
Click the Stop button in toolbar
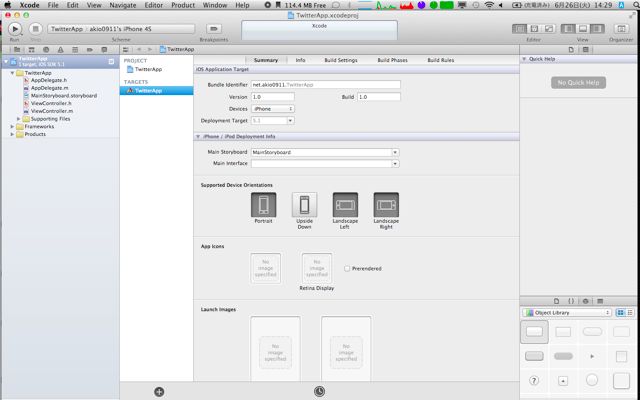click(36, 29)
